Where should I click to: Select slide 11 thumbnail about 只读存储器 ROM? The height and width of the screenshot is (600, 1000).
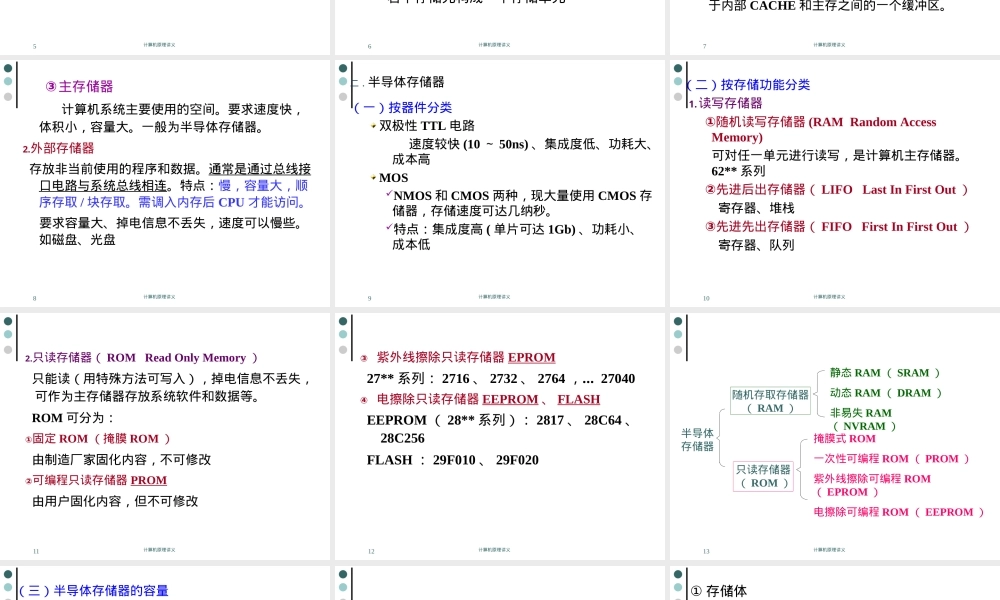(165, 436)
